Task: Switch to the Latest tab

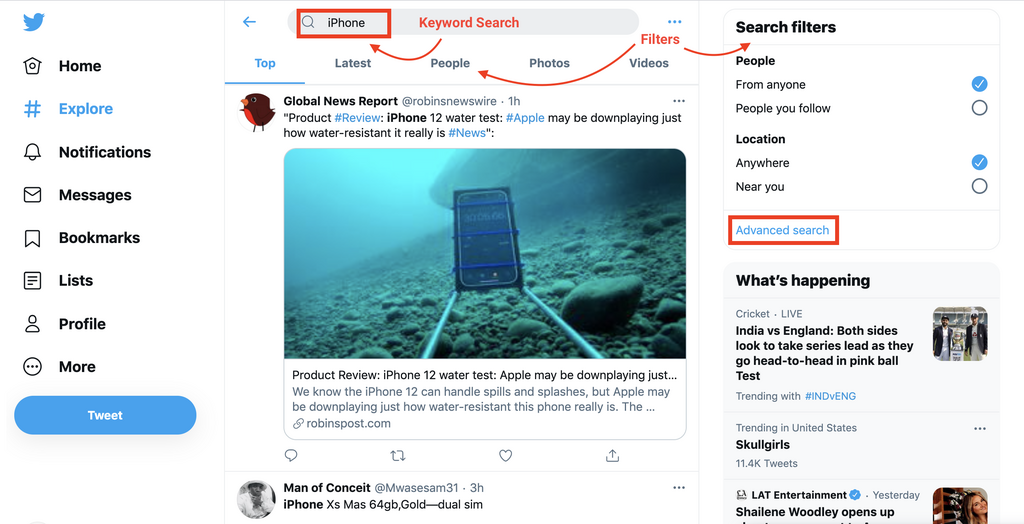Action: (x=352, y=63)
